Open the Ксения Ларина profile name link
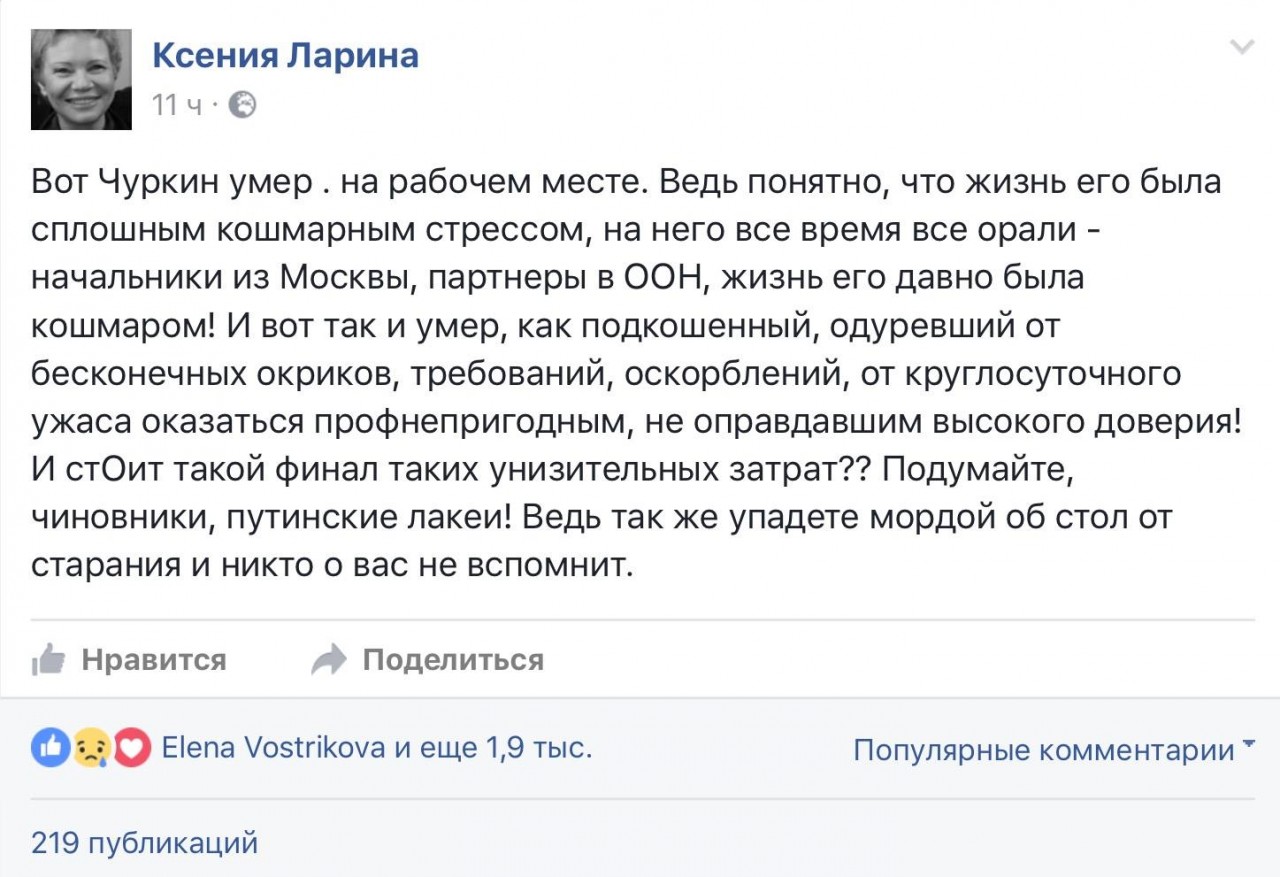Viewport: 1280px width, 877px height. click(285, 55)
